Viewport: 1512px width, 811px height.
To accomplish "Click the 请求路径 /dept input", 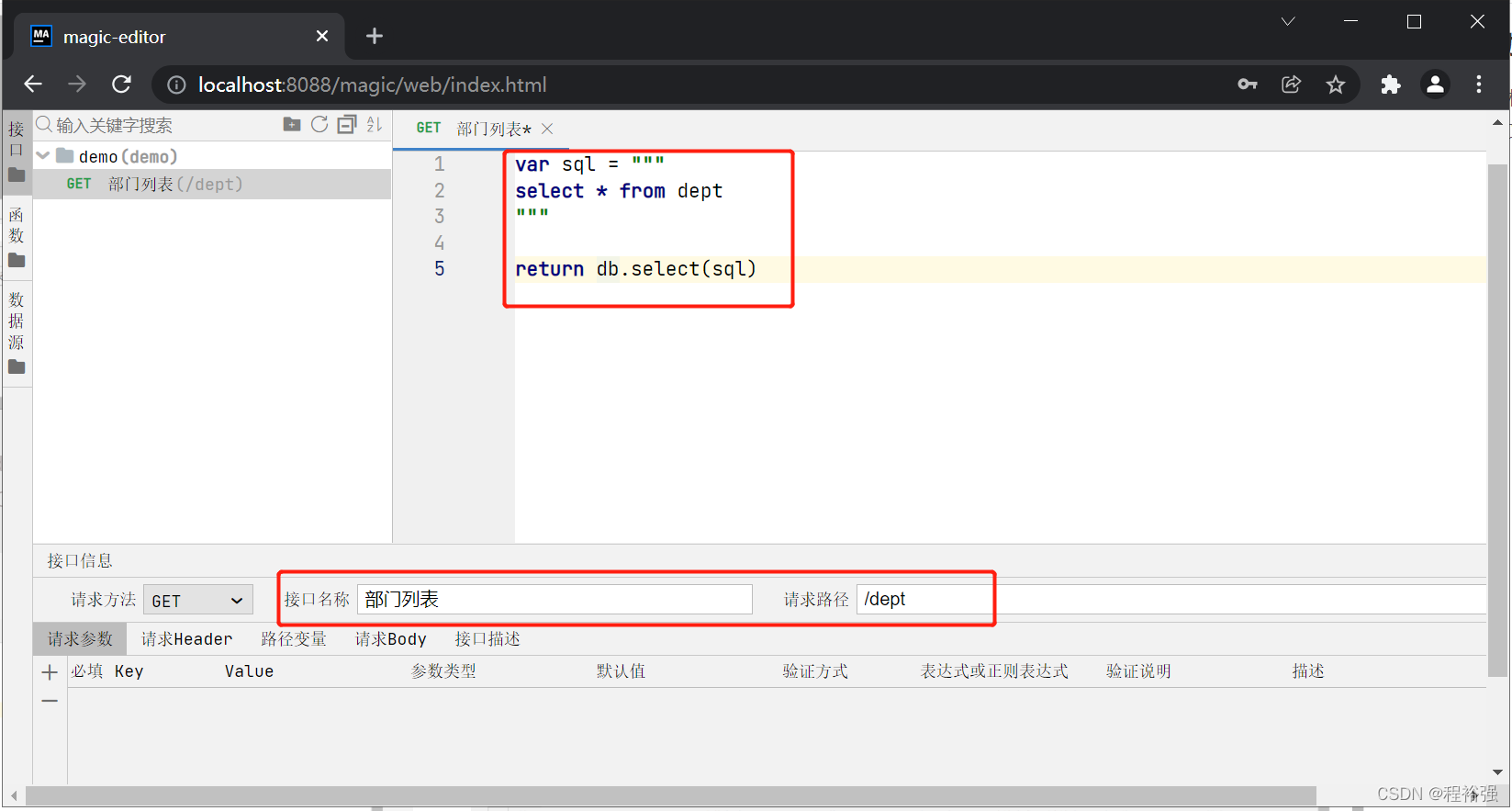I will [1170, 599].
